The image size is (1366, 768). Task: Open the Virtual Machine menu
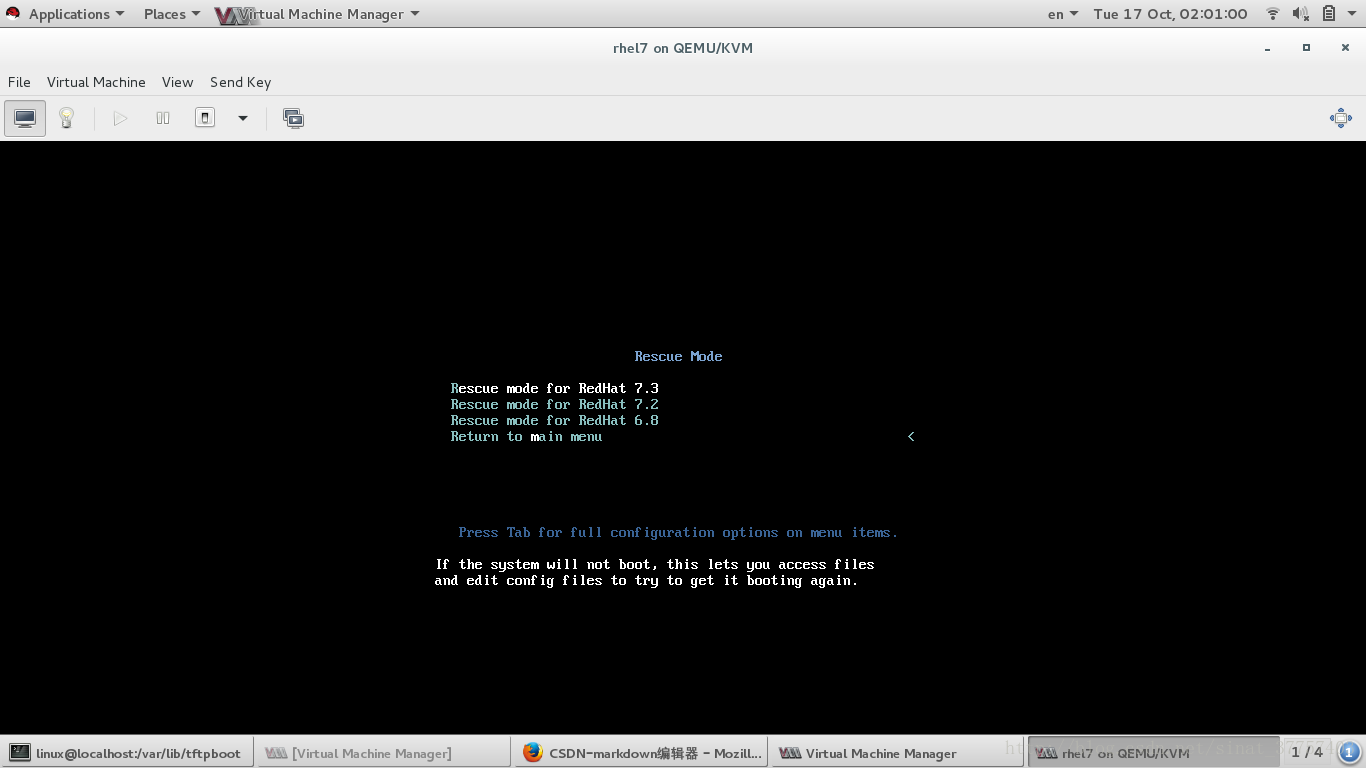pyautogui.click(x=96, y=82)
